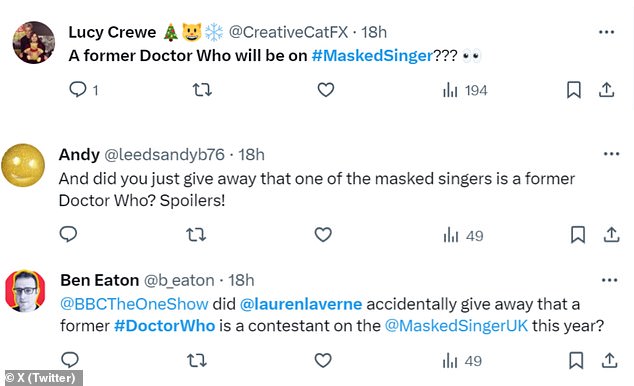Follow the #DoctorWho hashtag link

pos(165,326)
